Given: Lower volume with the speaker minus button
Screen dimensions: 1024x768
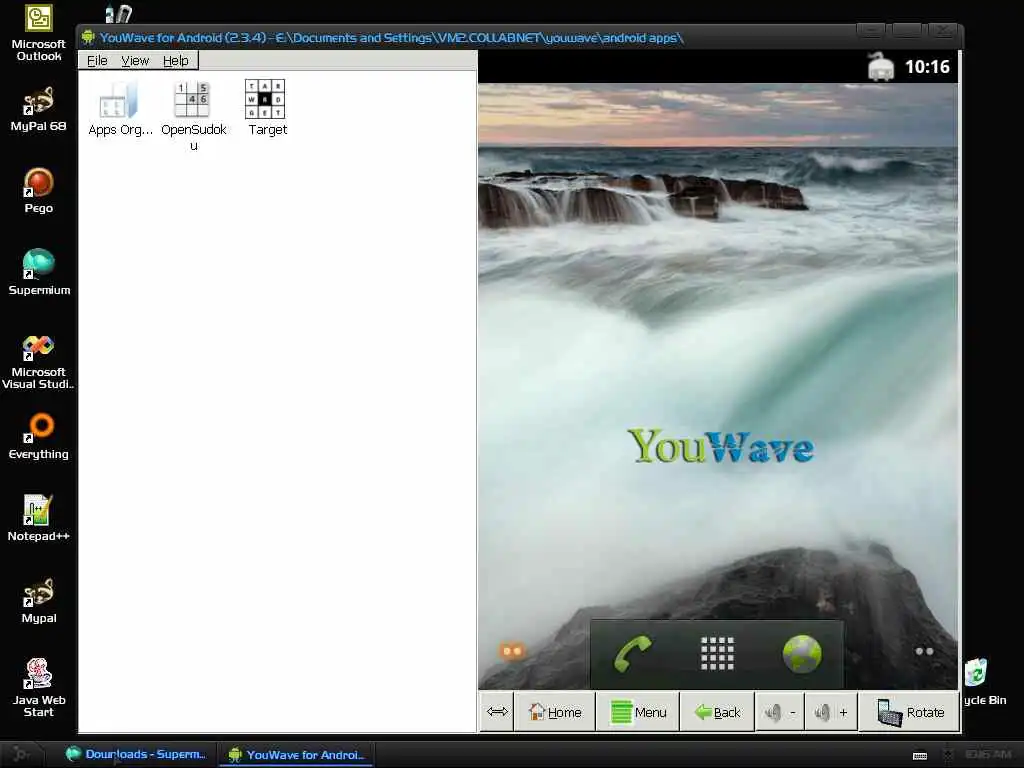Looking at the screenshot, I should (x=780, y=712).
